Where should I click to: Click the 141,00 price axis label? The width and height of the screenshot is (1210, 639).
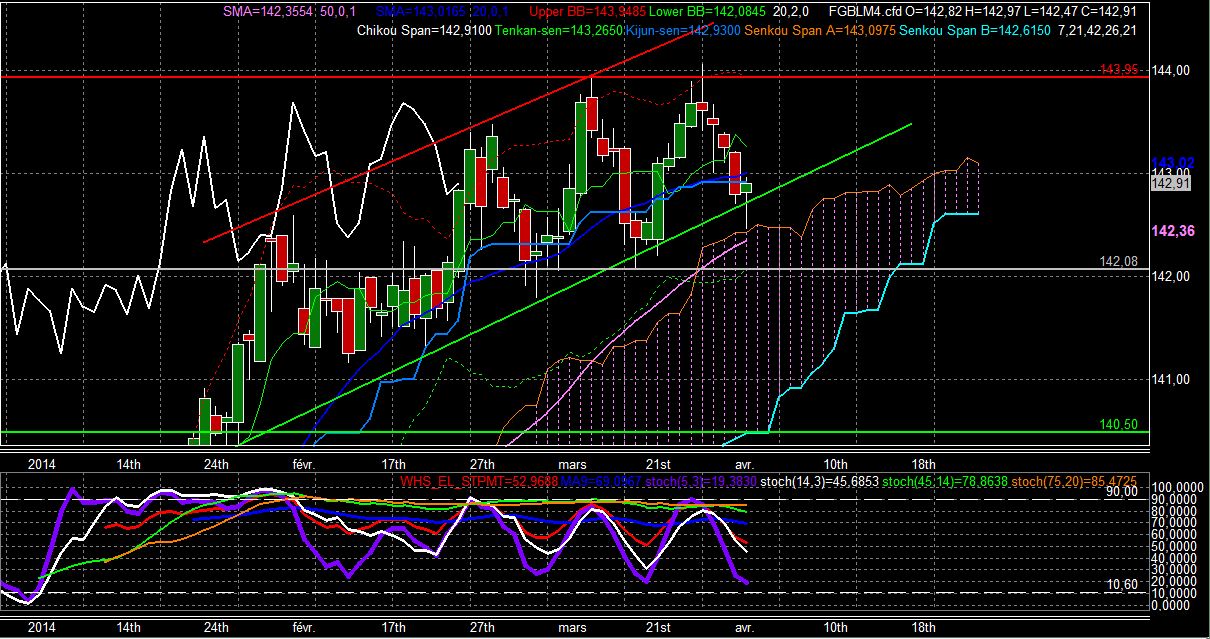click(x=1170, y=379)
